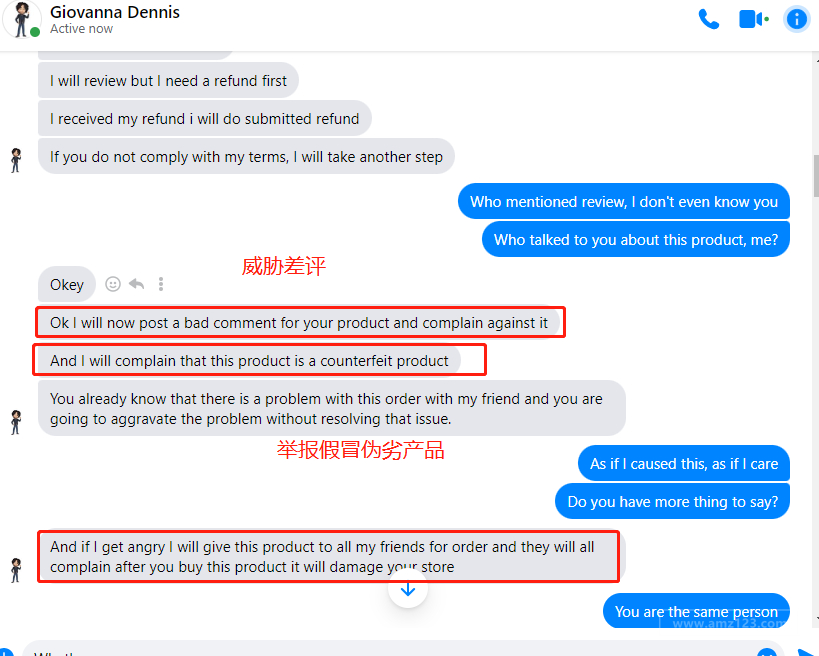
Task: Select the 'Do you have more thing to say?' bubble
Action: 672,502
